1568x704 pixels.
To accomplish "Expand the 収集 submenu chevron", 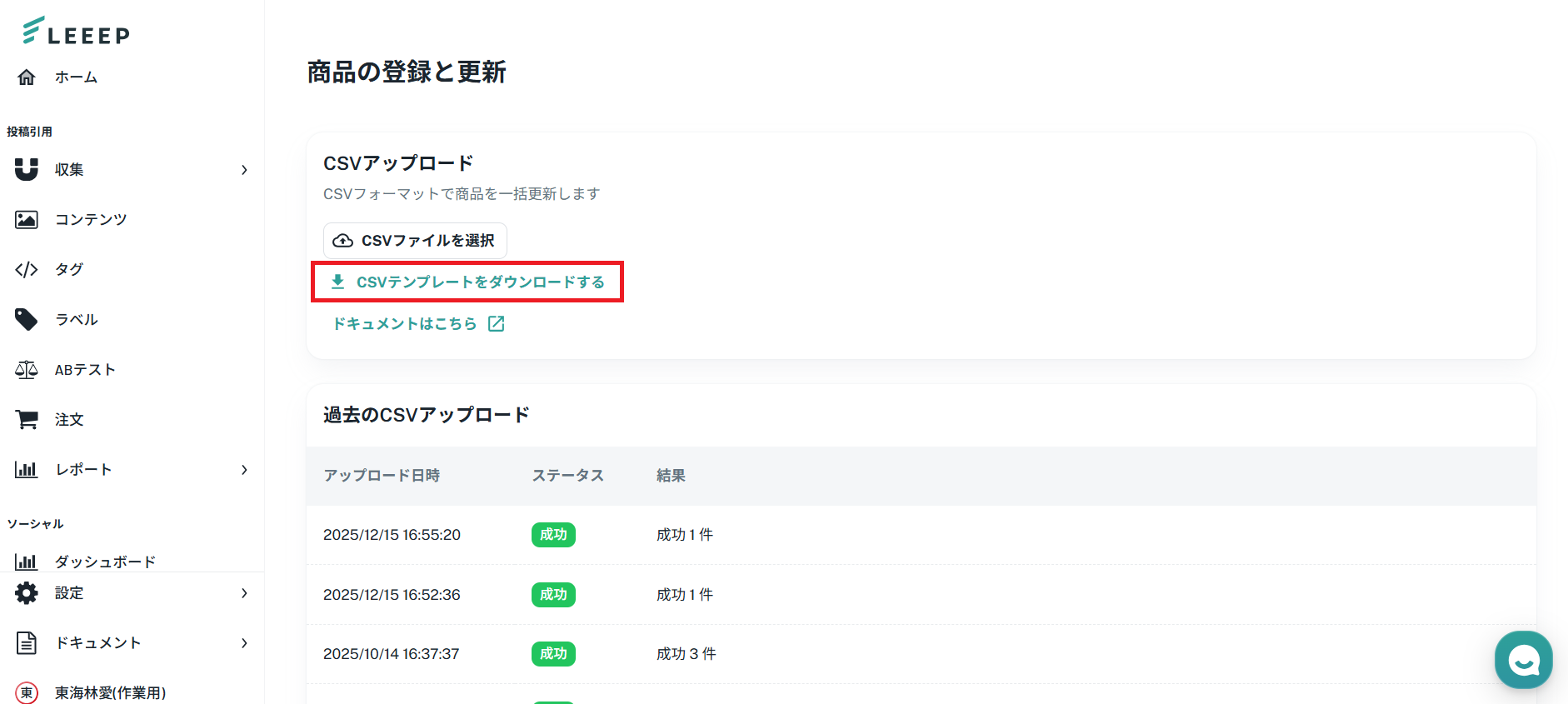I will tap(244, 170).
